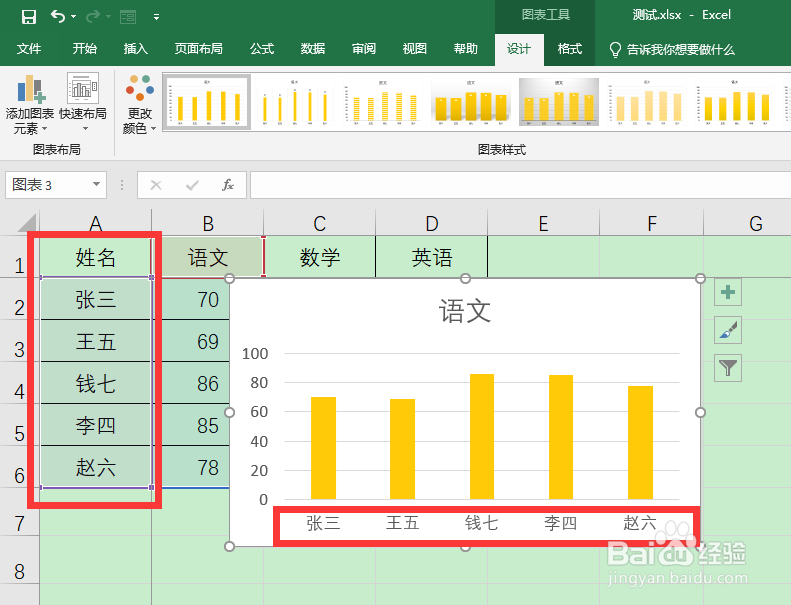Open the 审阅 ribbon tab

(364, 49)
